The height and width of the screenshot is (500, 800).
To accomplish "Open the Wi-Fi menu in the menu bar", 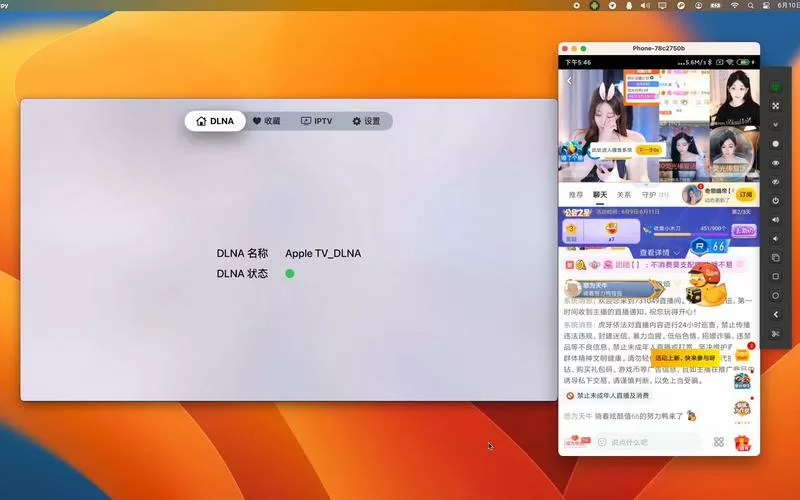I will (x=734, y=6).
